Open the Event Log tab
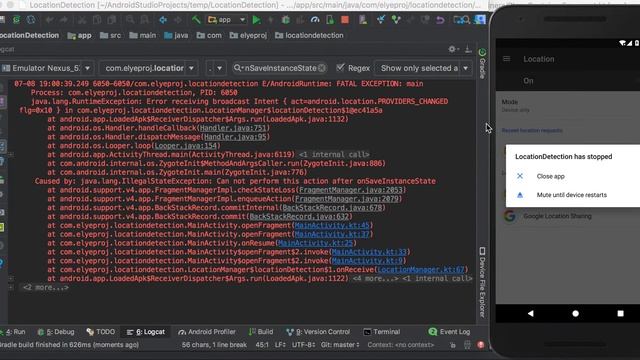The image size is (640, 360). pyautogui.click(x=449, y=332)
